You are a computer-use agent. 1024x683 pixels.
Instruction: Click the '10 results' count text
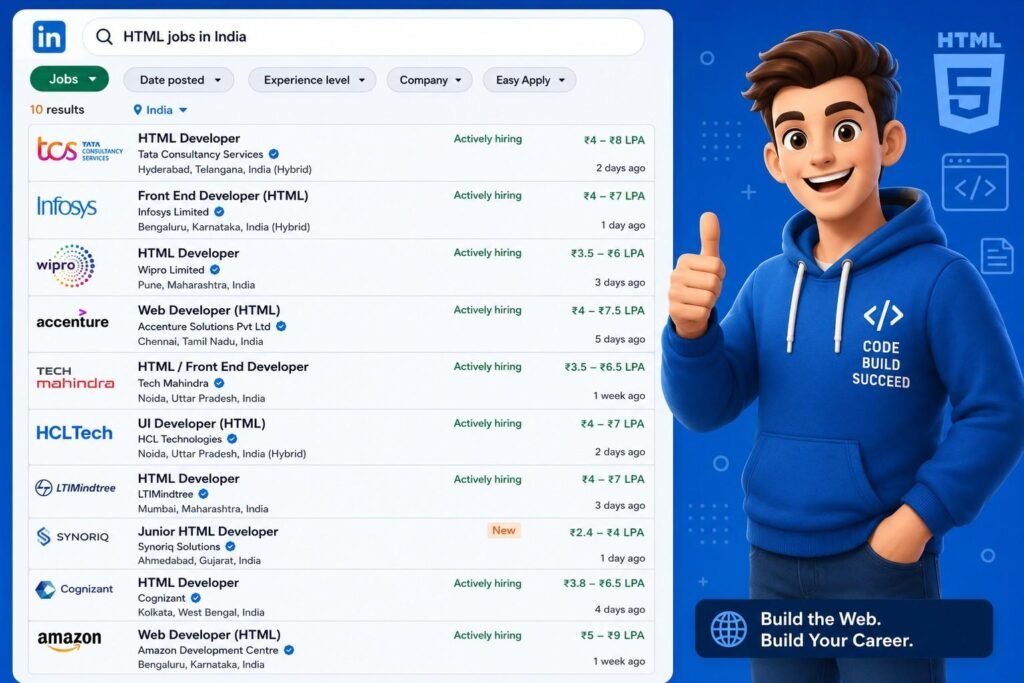click(x=57, y=110)
